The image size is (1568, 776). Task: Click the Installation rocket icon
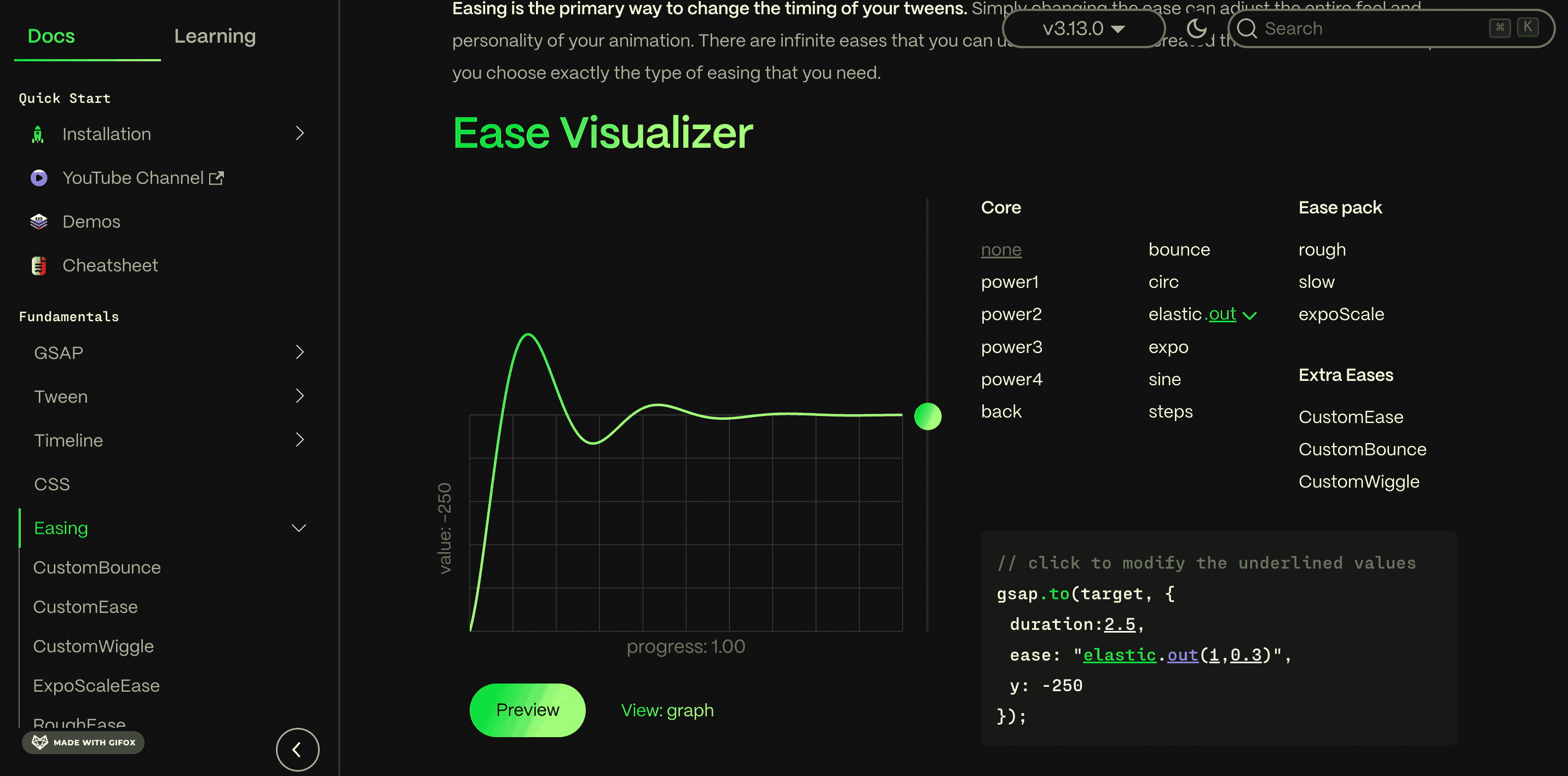[38, 134]
